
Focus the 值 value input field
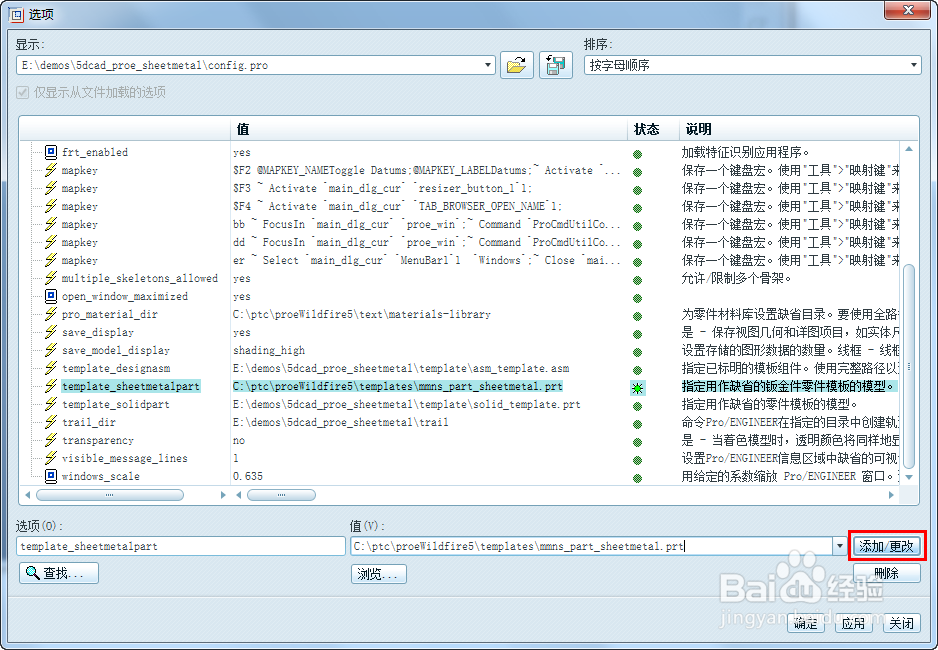pyautogui.click(x=592, y=546)
